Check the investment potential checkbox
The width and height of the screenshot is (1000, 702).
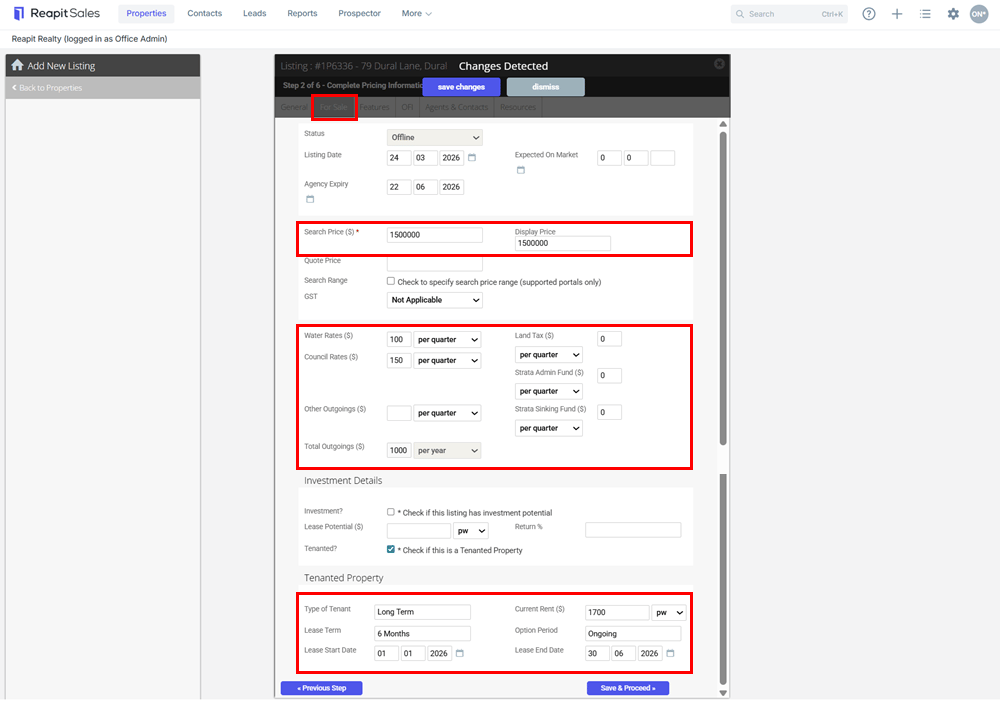391,511
